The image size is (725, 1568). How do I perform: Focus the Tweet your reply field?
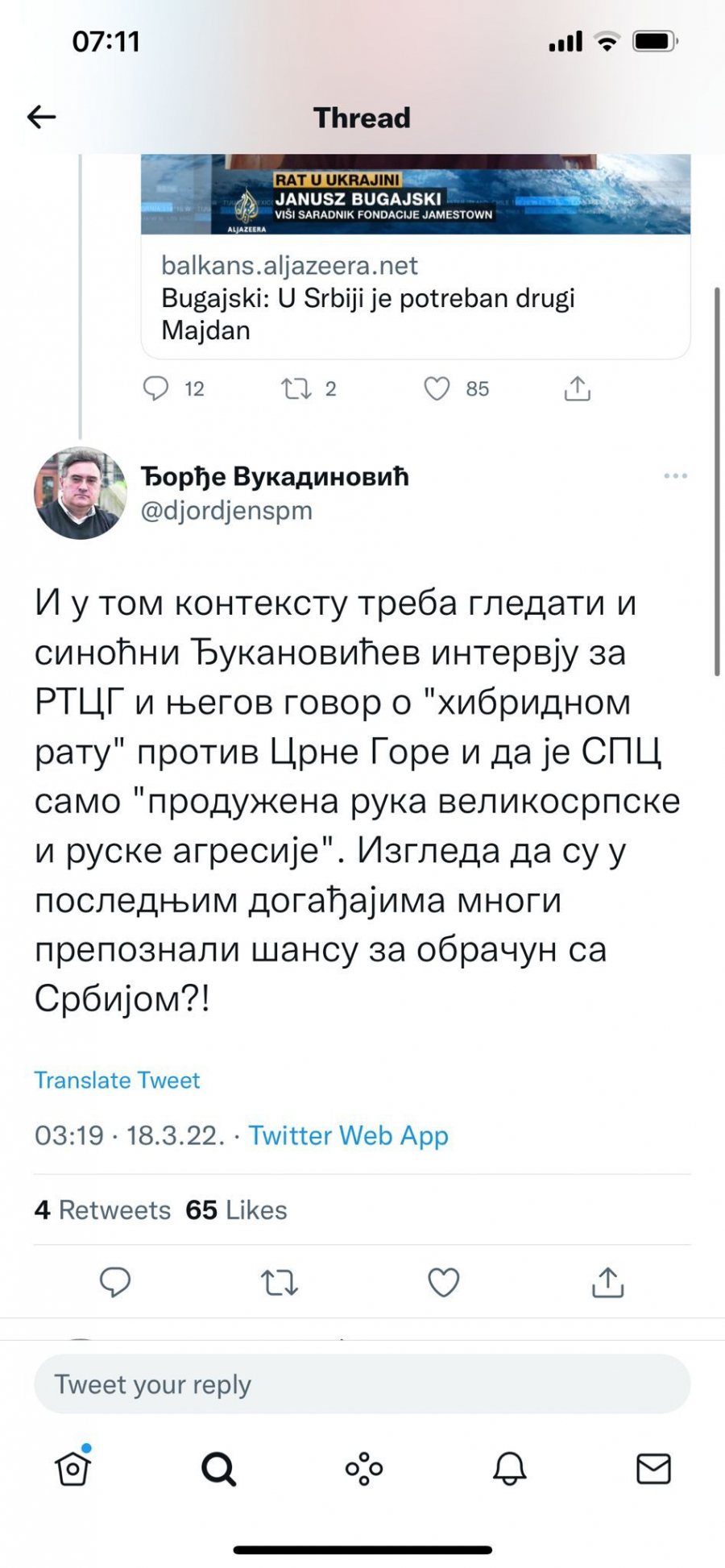coord(362,1384)
